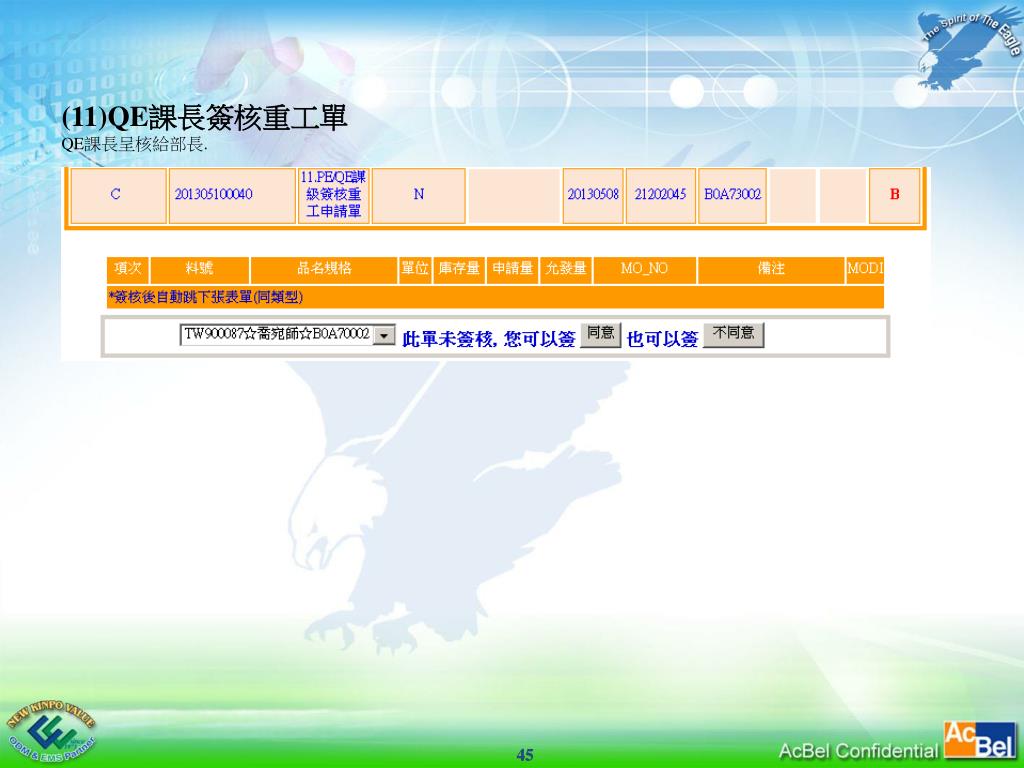This screenshot has width=1024, height=768.
Task: Click the 項次 column header
Action: tap(127, 269)
